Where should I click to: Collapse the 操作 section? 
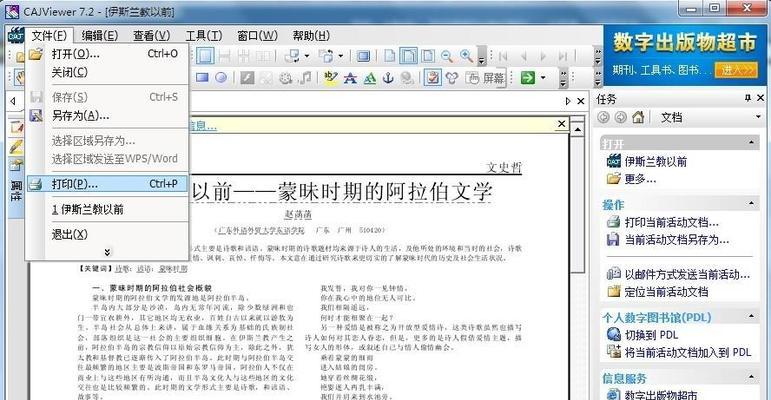pos(751,203)
